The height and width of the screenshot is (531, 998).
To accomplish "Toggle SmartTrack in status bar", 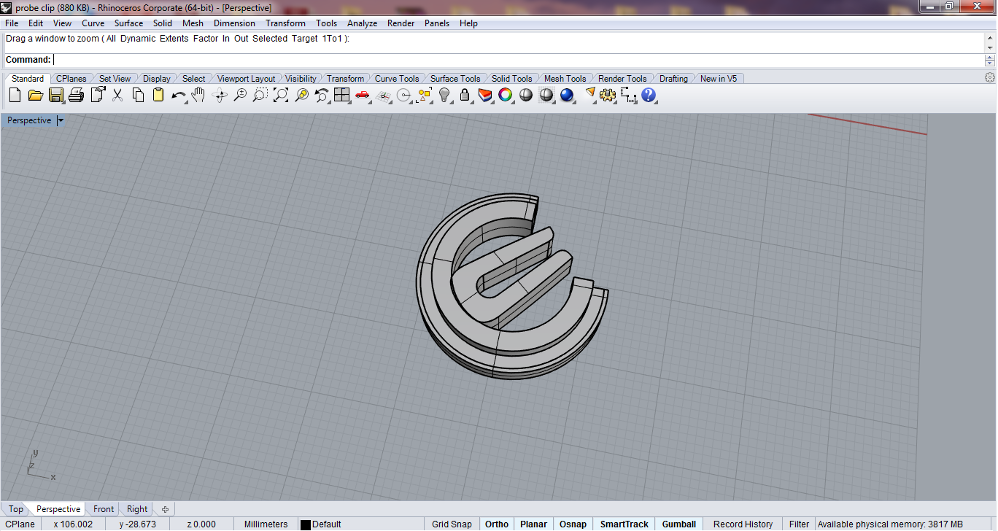I will 624,524.
